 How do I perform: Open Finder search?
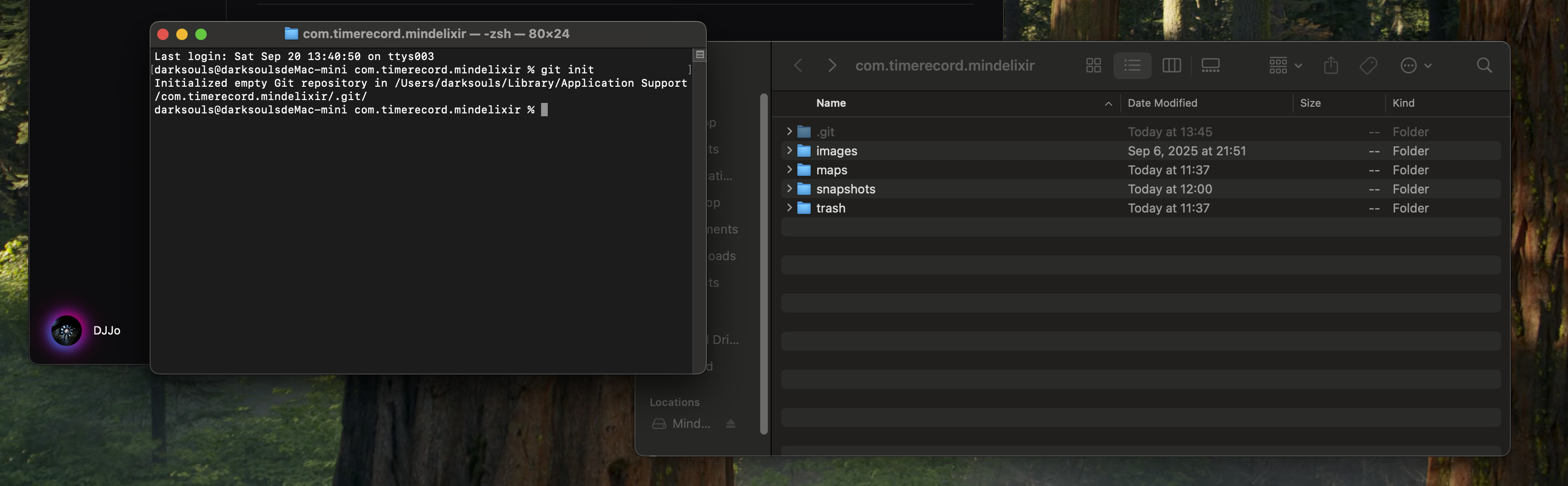1484,65
